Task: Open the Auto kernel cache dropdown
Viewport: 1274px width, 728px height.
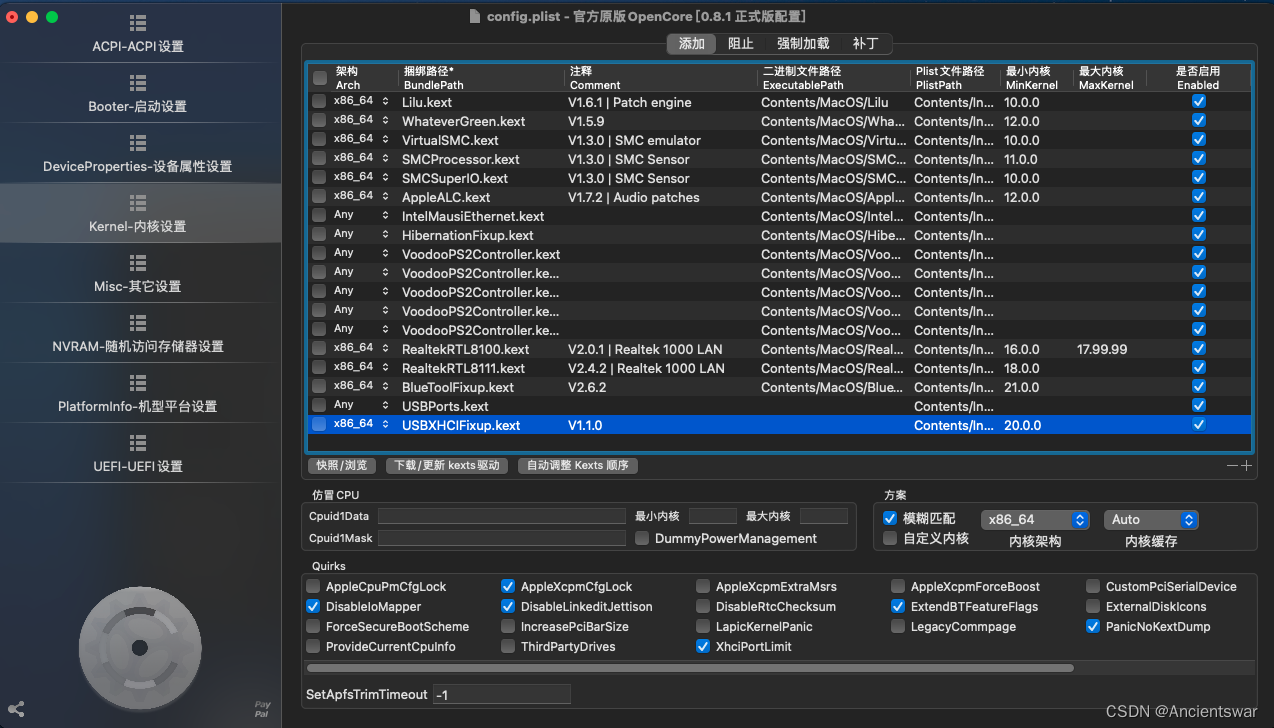Action: coord(1151,520)
